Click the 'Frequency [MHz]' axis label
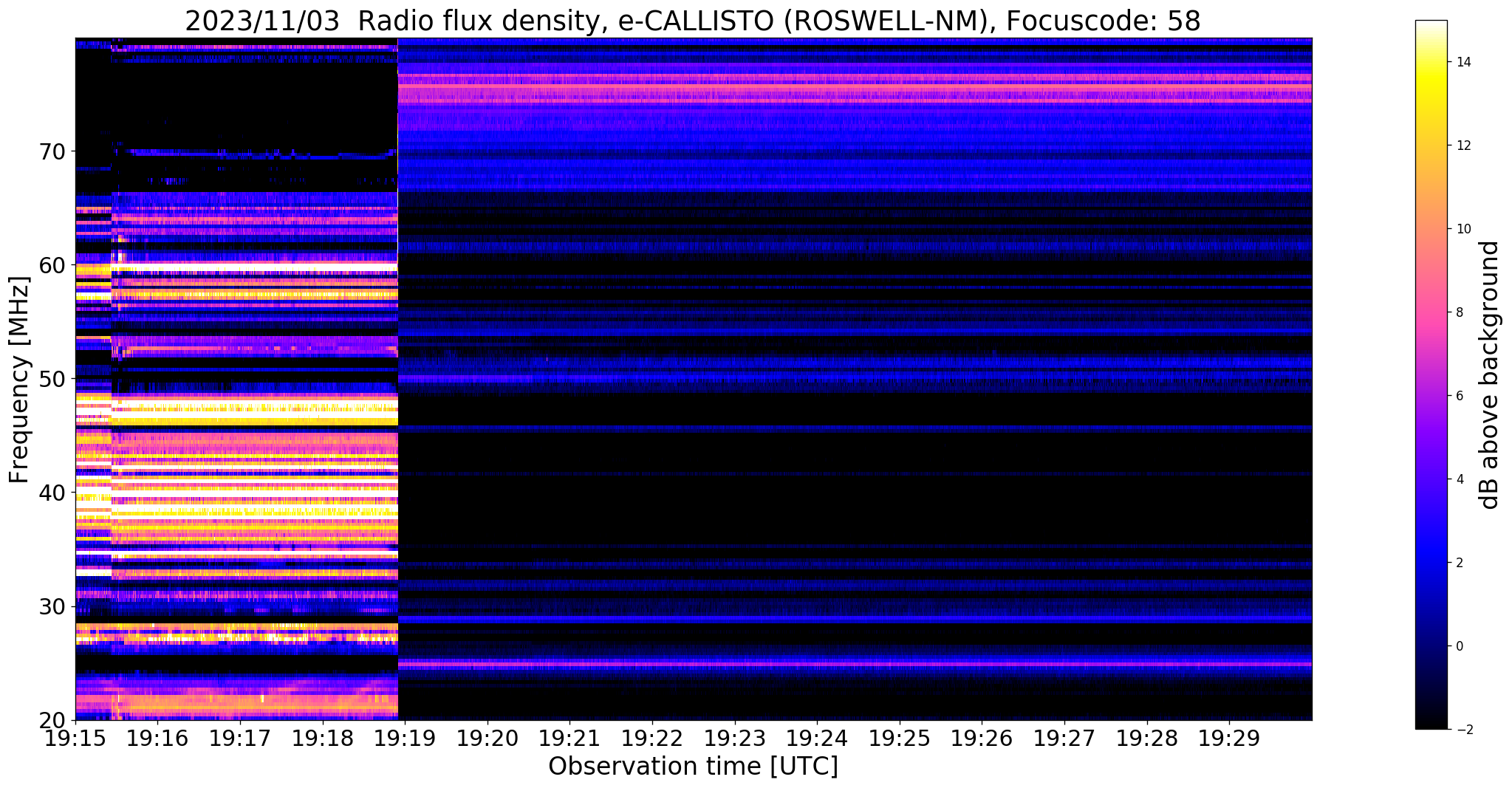 click(x=20, y=380)
